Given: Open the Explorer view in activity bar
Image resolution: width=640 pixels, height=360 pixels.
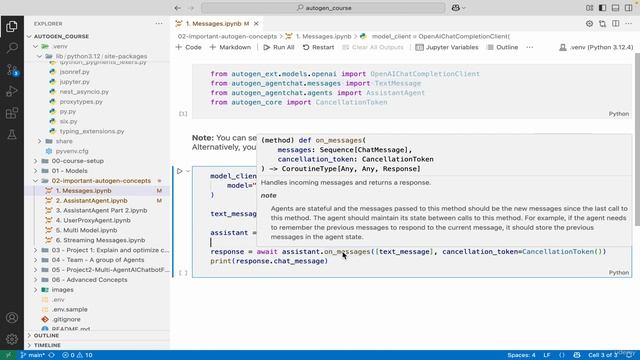Looking at the screenshot, I should 12,27.
